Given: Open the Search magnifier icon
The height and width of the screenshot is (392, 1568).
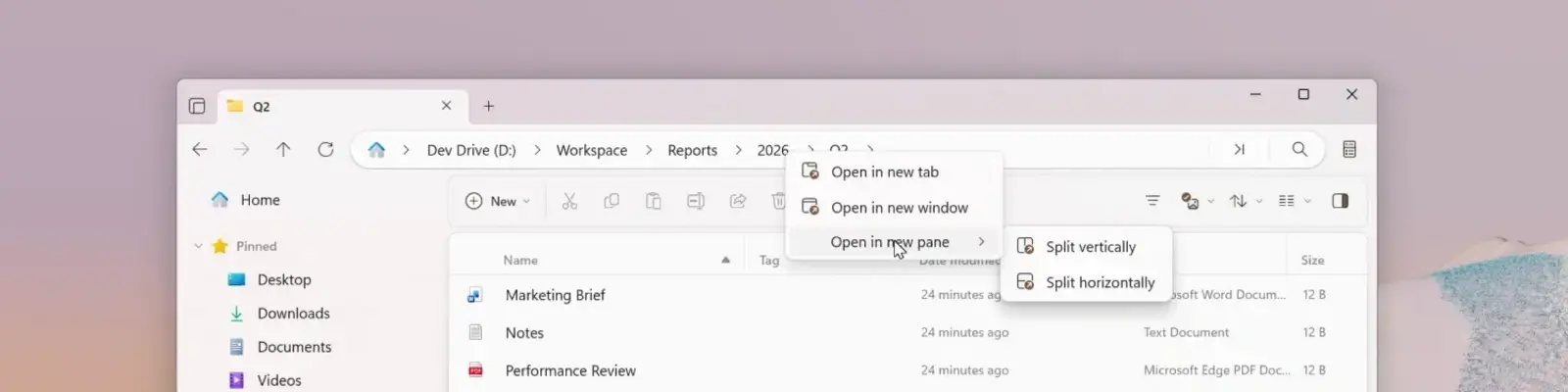Looking at the screenshot, I should 1299,149.
